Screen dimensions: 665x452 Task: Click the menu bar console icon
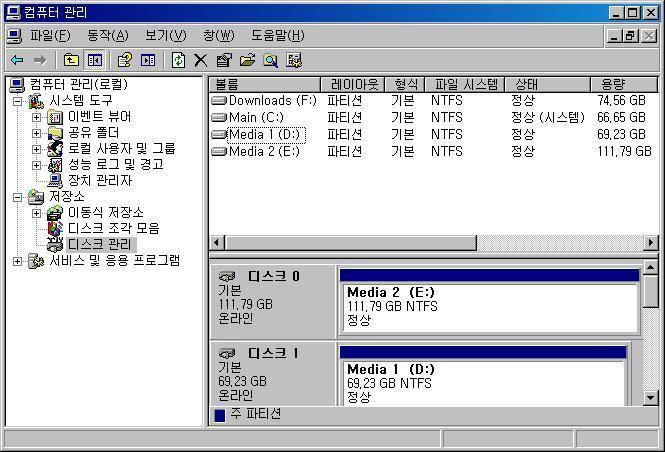(x=14, y=36)
